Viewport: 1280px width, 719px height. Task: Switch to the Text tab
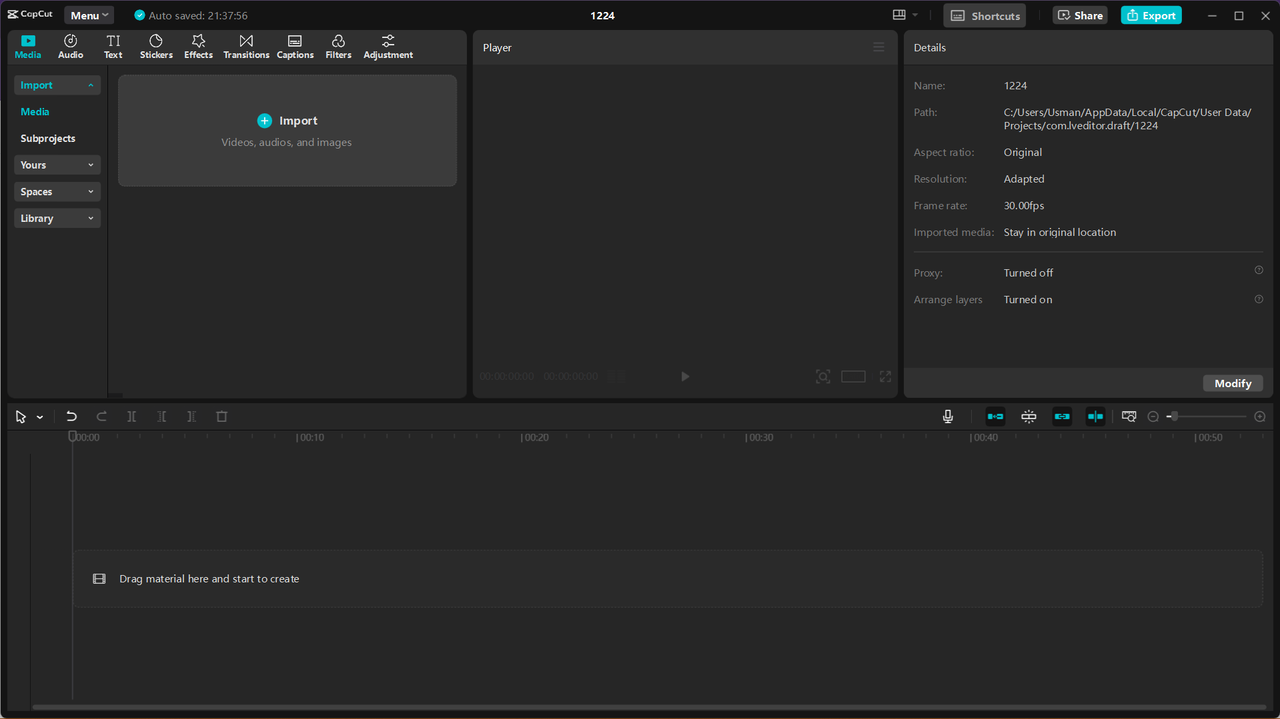point(113,47)
